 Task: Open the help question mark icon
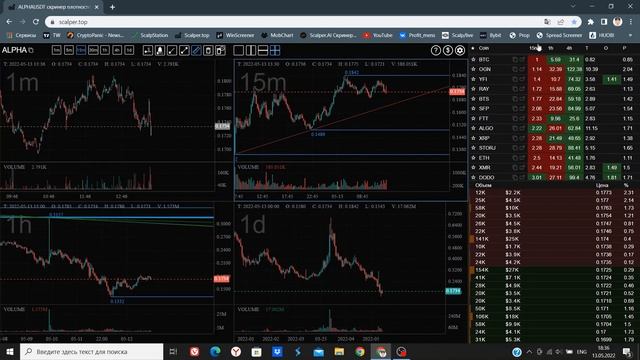point(436,50)
